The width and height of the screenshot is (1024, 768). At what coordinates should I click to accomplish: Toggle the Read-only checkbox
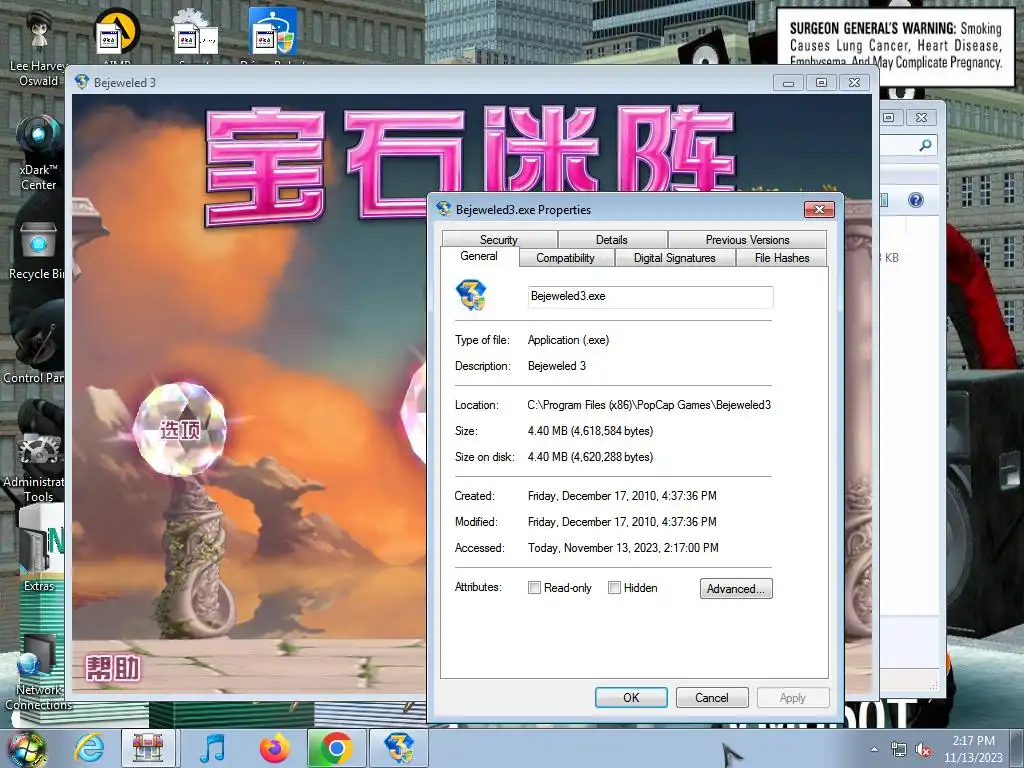pyautogui.click(x=534, y=588)
